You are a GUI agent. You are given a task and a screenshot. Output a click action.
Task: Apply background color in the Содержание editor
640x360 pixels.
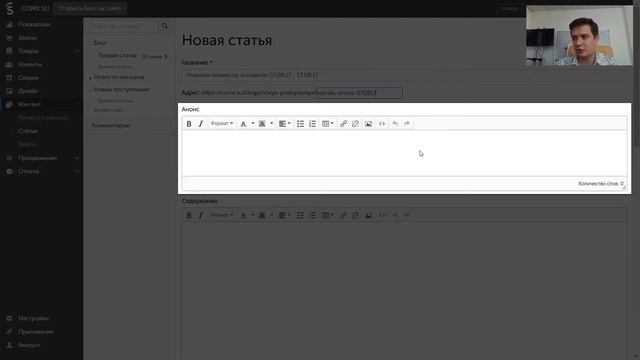click(262, 215)
